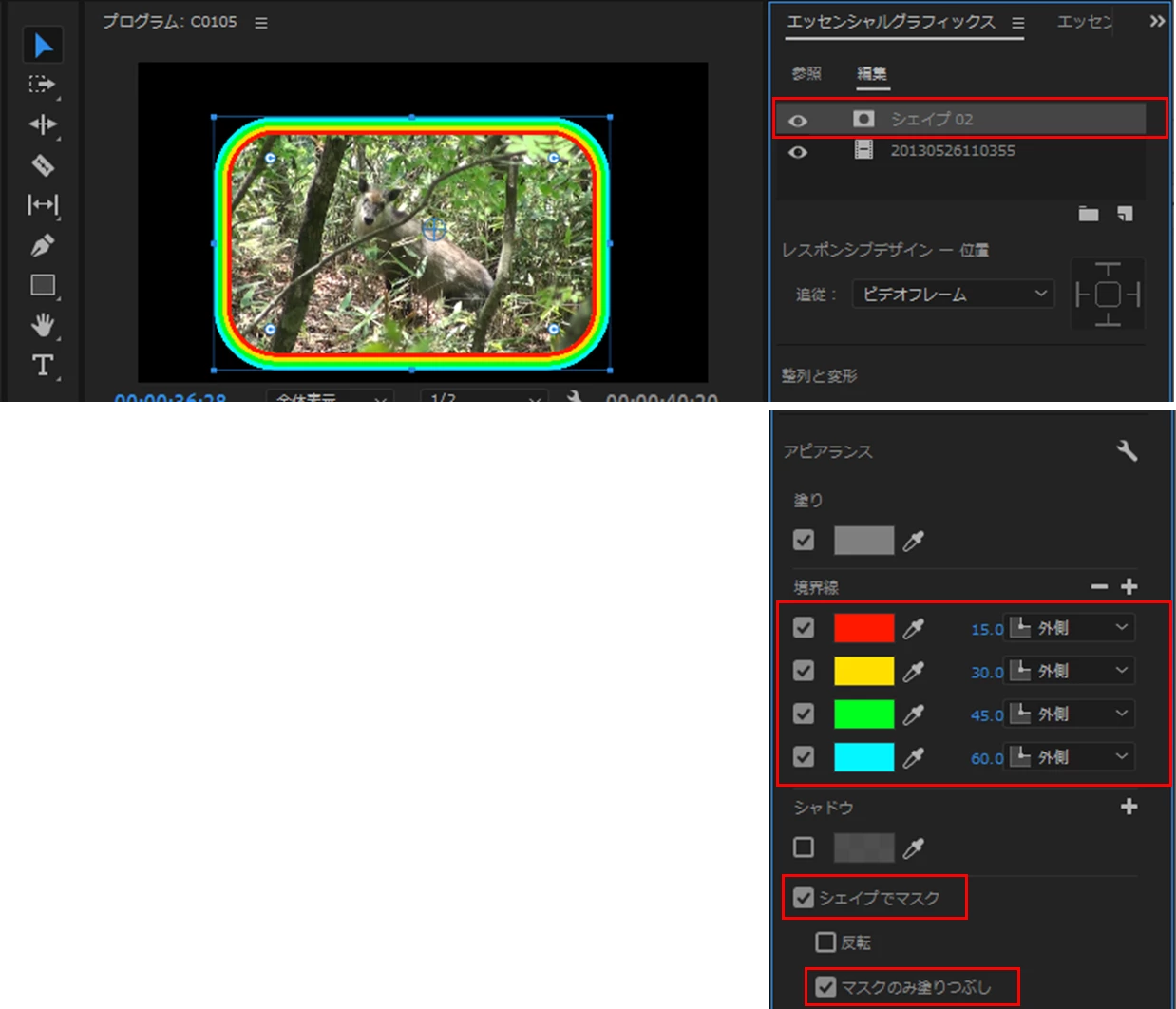Switch to the 参照 tab

click(x=806, y=74)
